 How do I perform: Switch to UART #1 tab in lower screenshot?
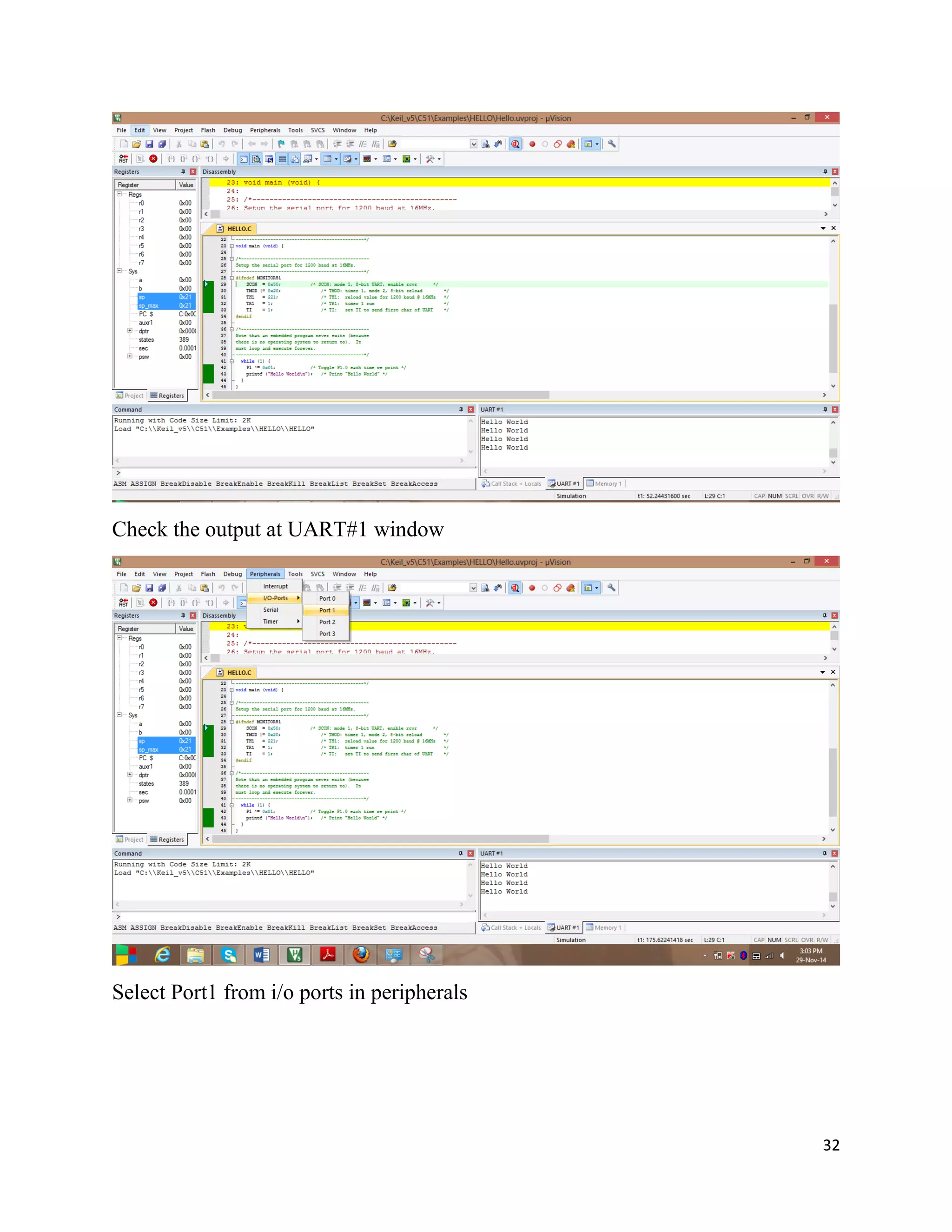(563, 927)
